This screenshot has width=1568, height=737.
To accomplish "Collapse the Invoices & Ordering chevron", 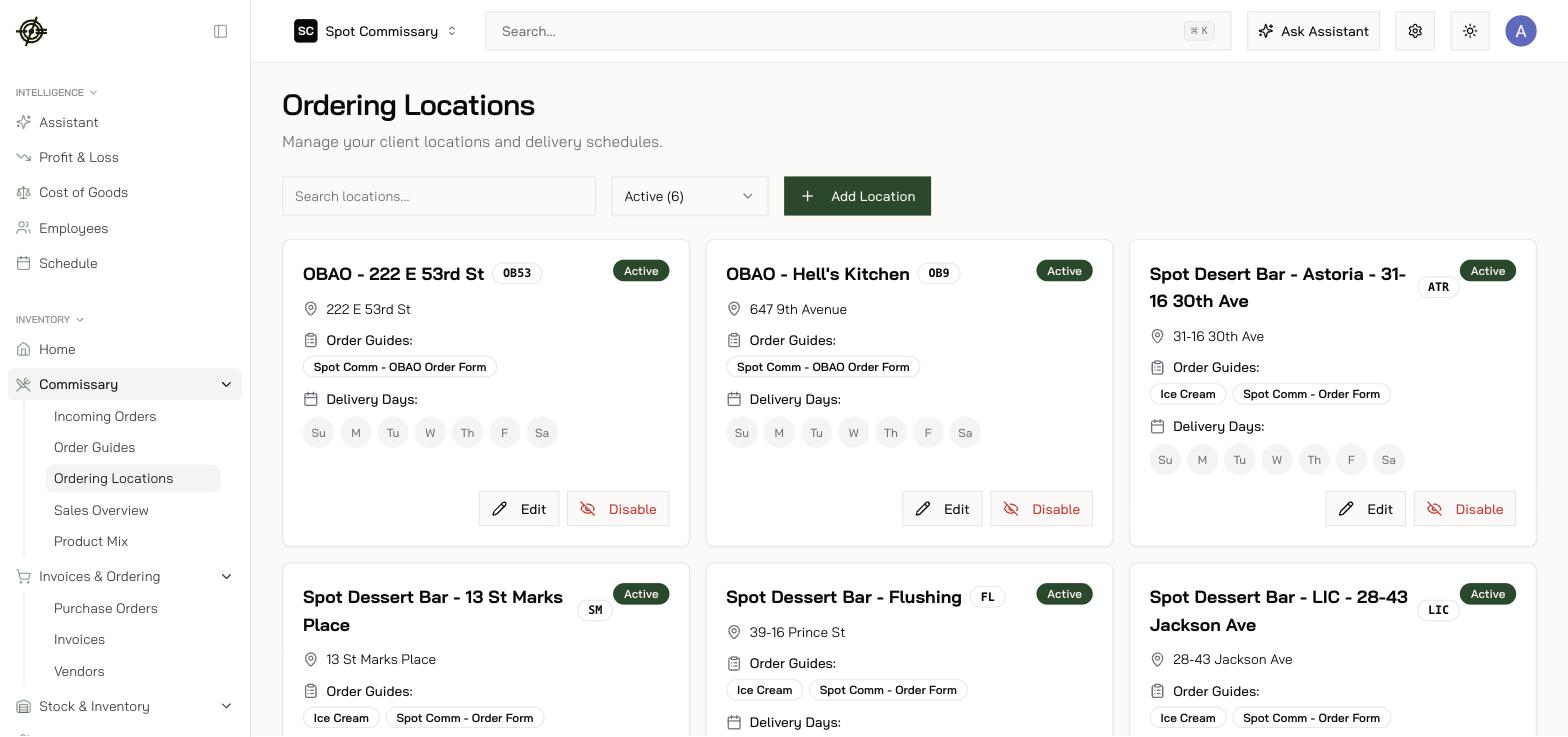I will pos(226,576).
